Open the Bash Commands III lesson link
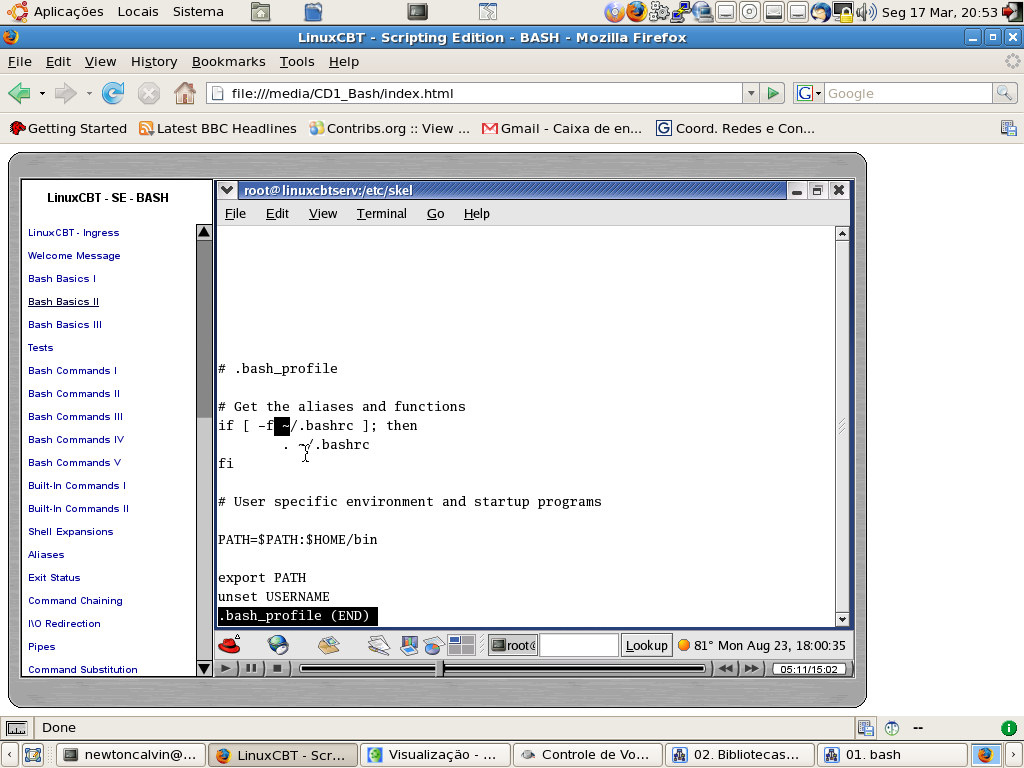The image size is (1024, 768). click(75, 417)
